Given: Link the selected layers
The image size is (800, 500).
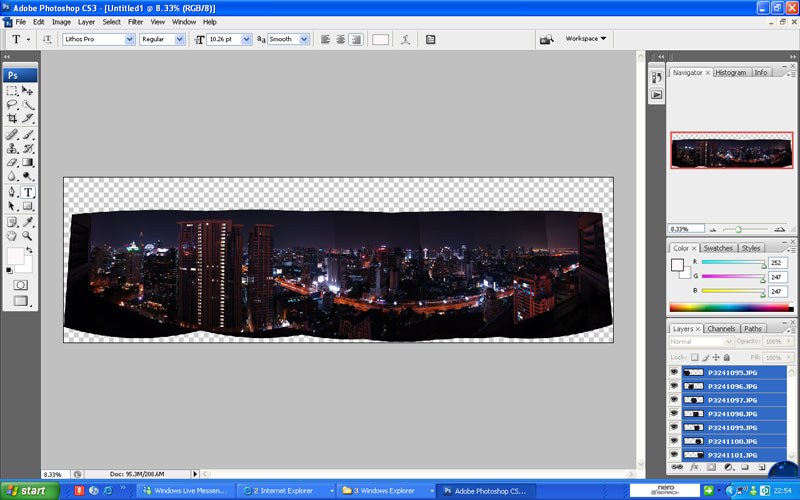Looking at the screenshot, I should coord(677,467).
